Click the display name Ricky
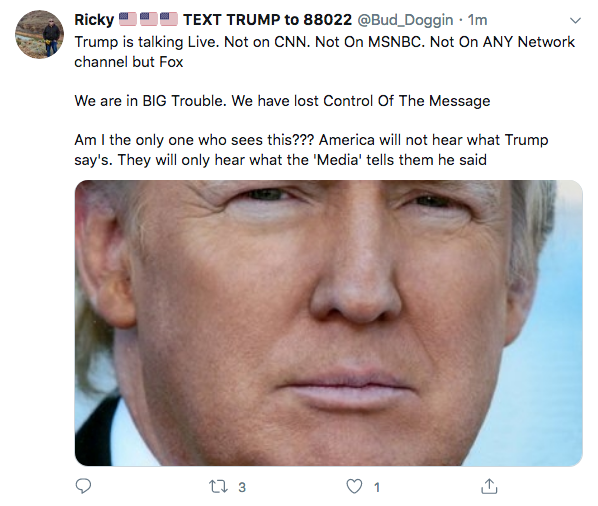This screenshot has width=598, height=506. click(x=94, y=20)
